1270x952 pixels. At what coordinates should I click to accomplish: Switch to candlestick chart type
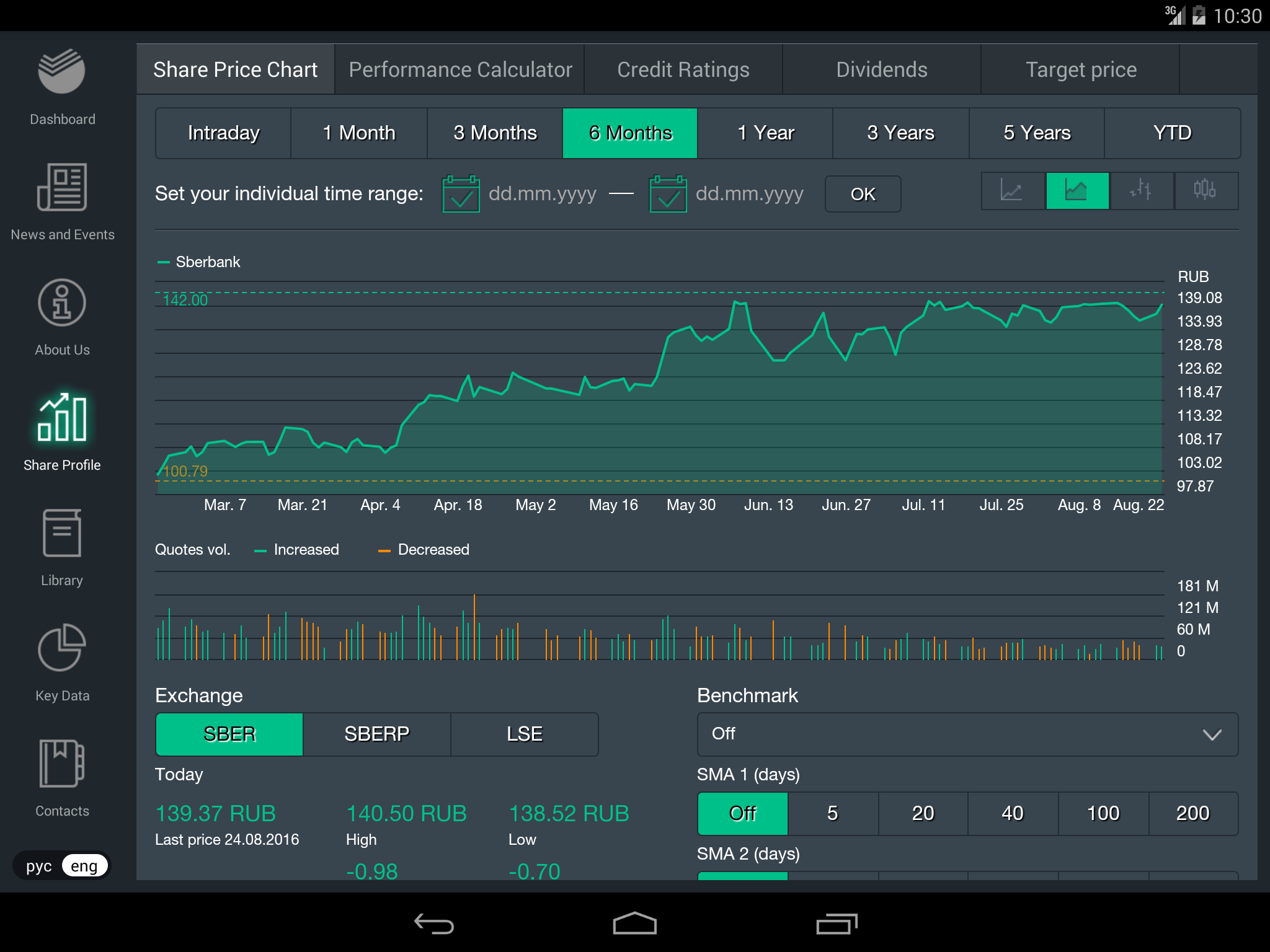[x=1205, y=191]
